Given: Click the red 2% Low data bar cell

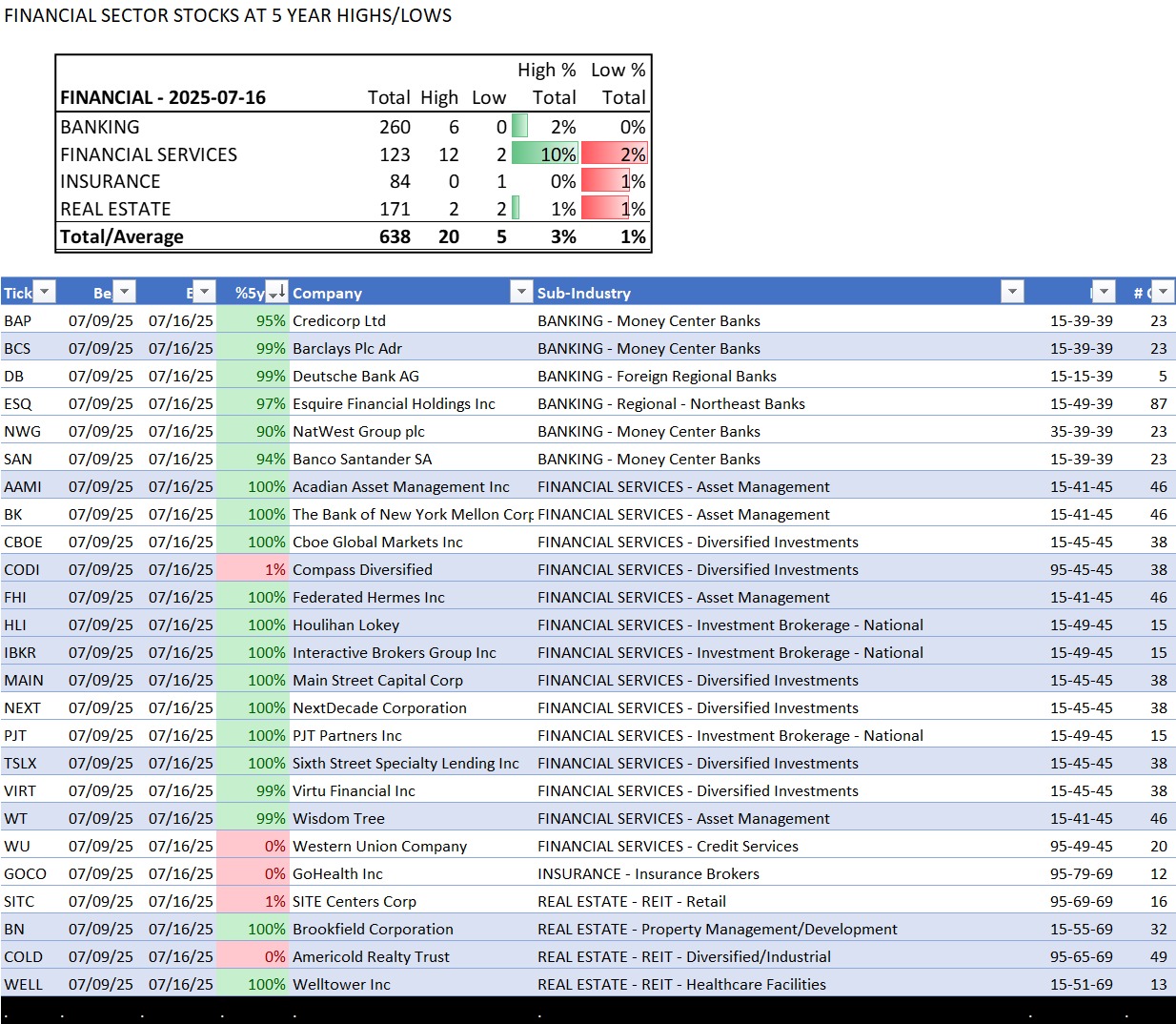Looking at the screenshot, I should 615,154.
